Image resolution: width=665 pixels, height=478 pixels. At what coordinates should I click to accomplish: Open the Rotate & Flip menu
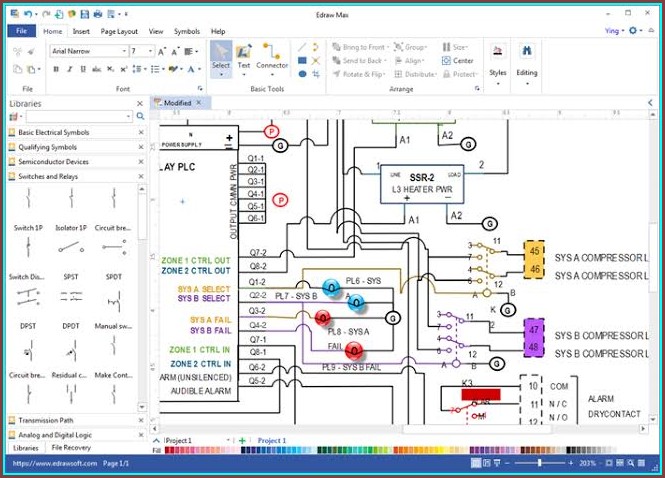pos(359,74)
